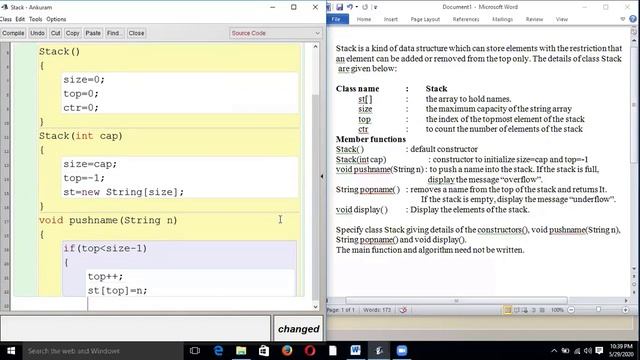Image resolution: width=640 pixels, height=360 pixels.
Task: Open the Store icon on the taskbar
Action: coord(264,351)
